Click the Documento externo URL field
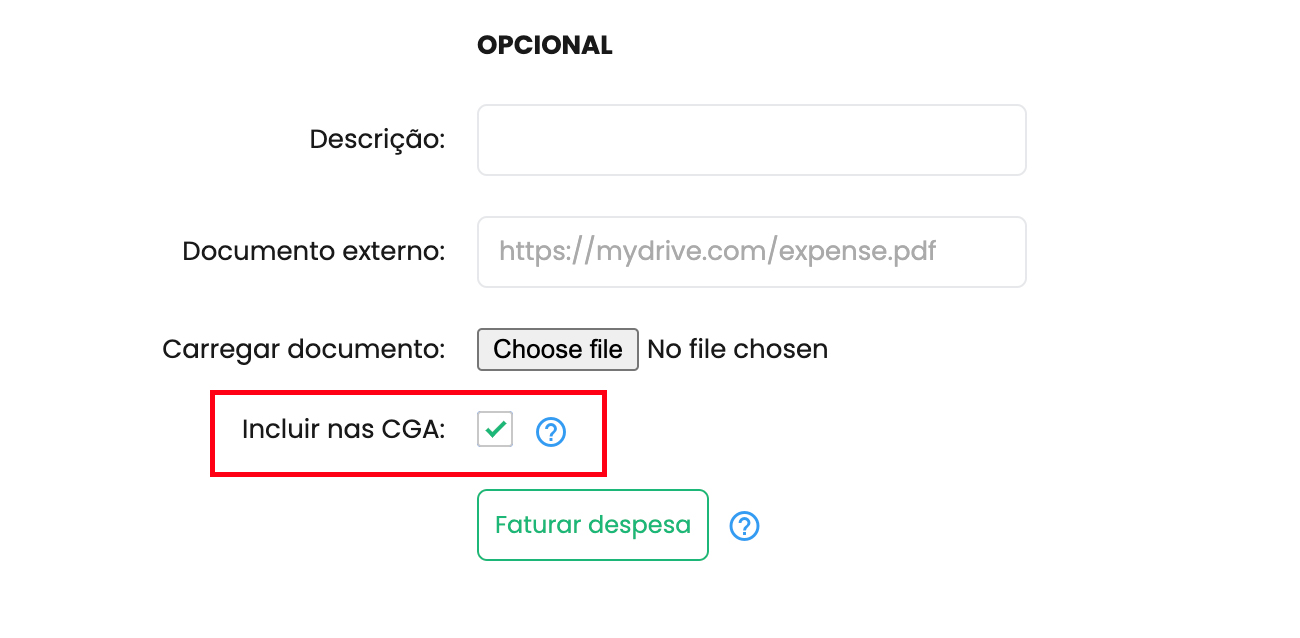The width and height of the screenshot is (1300, 638). pyautogui.click(x=752, y=252)
